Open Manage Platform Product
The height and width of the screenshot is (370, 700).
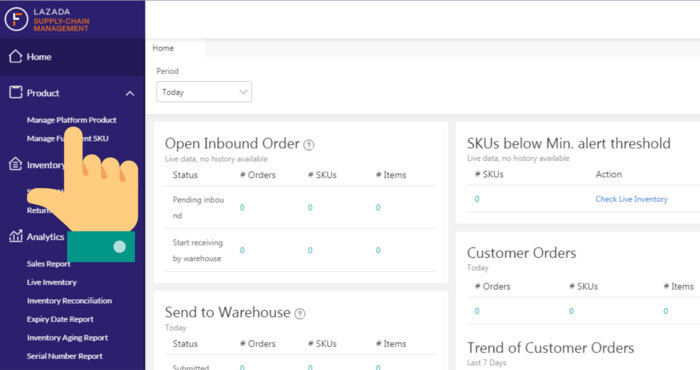pyautogui.click(x=71, y=120)
